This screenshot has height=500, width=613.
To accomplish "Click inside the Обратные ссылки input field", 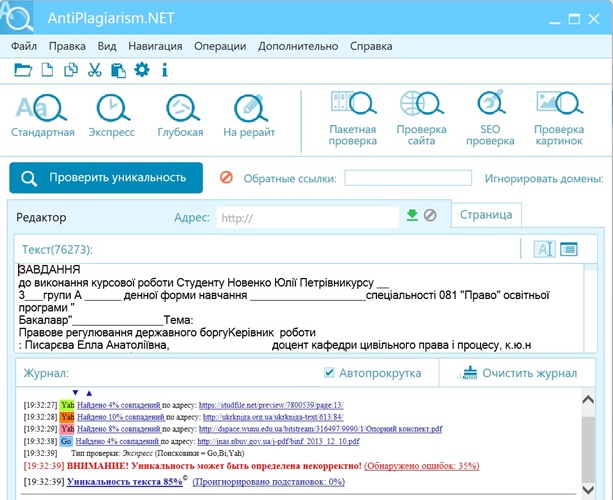I will click(x=408, y=178).
